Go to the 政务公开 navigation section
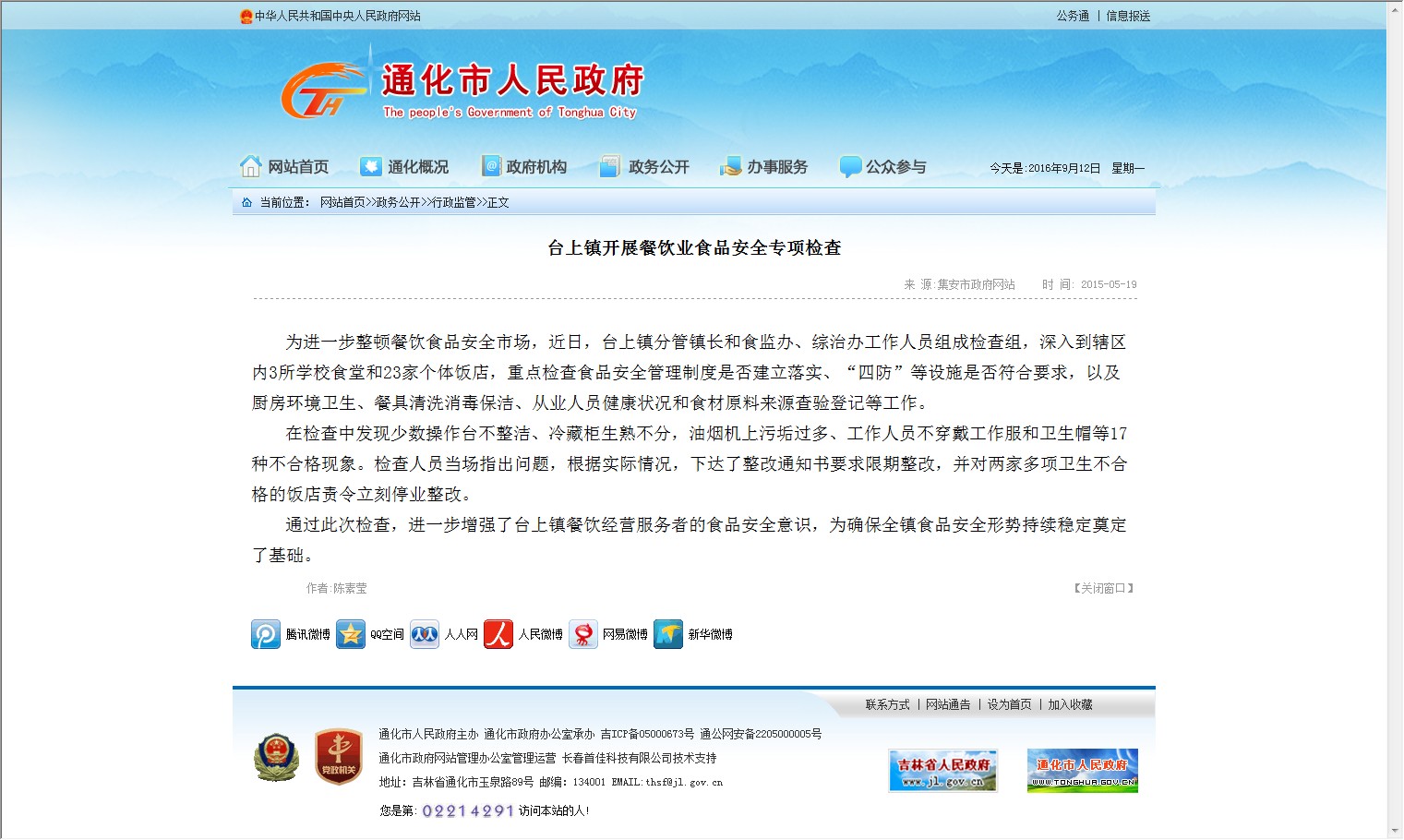 pyautogui.click(x=645, y=167)
